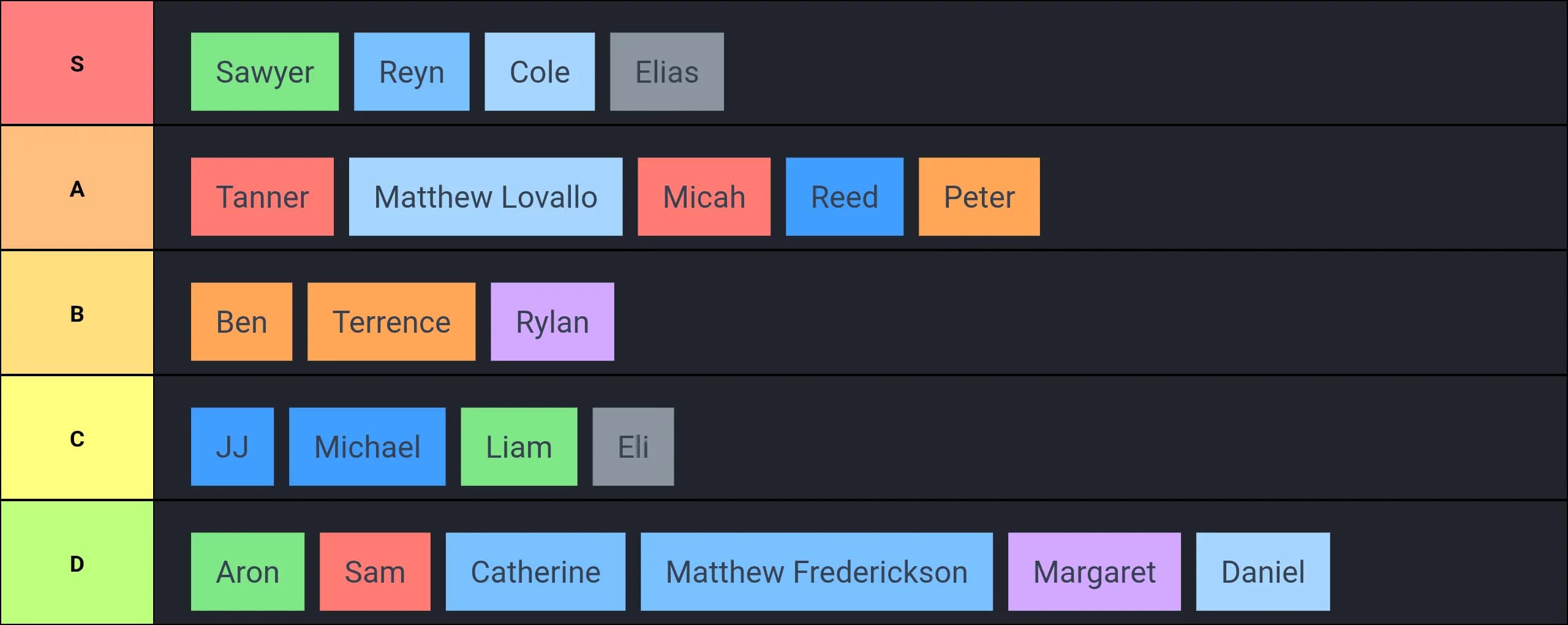
Task: Click the Matthew Frederickson tile
Action: [816, 572]
